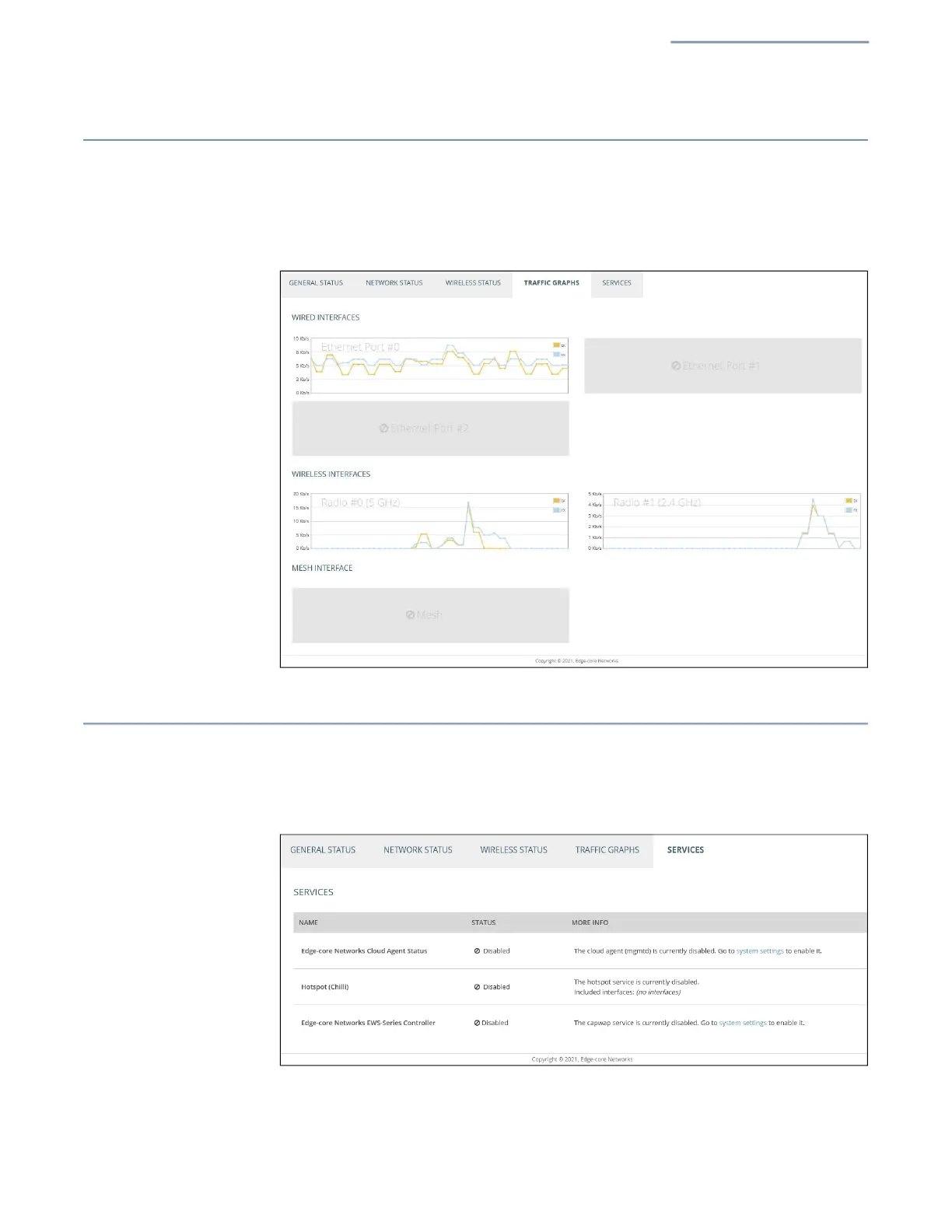Click 'MESH INTERFACE' section heading
This screenshot has height=1232, width=952.
point(322,568)
